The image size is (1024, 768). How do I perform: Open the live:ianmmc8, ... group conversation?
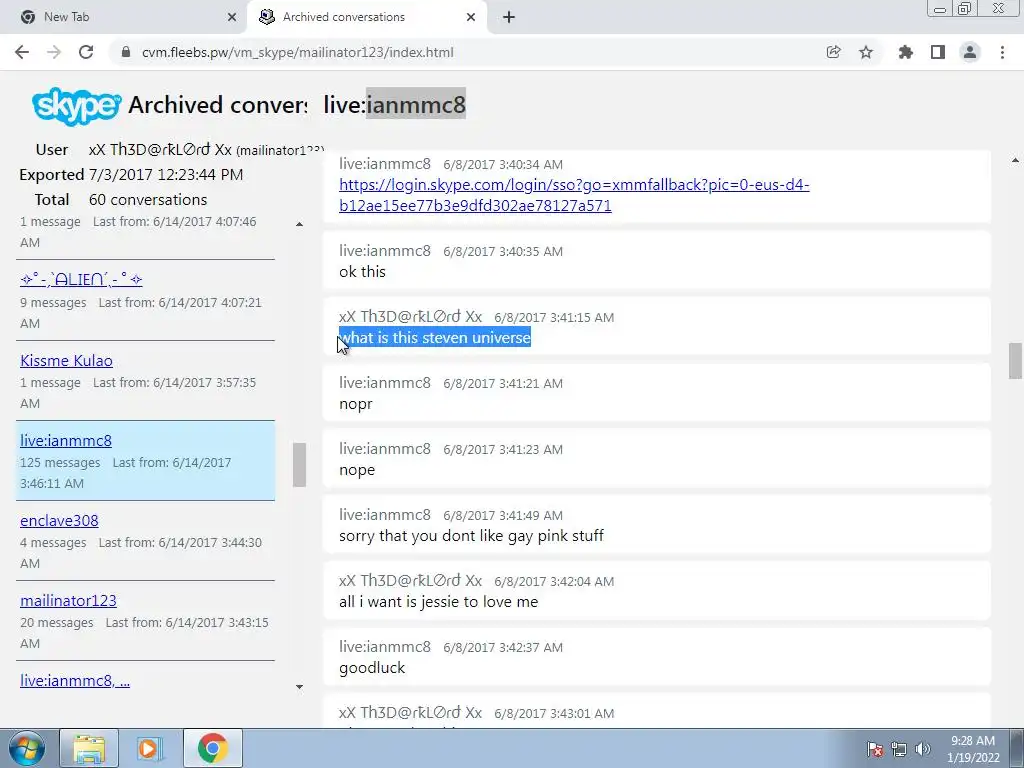click(75, 680)
